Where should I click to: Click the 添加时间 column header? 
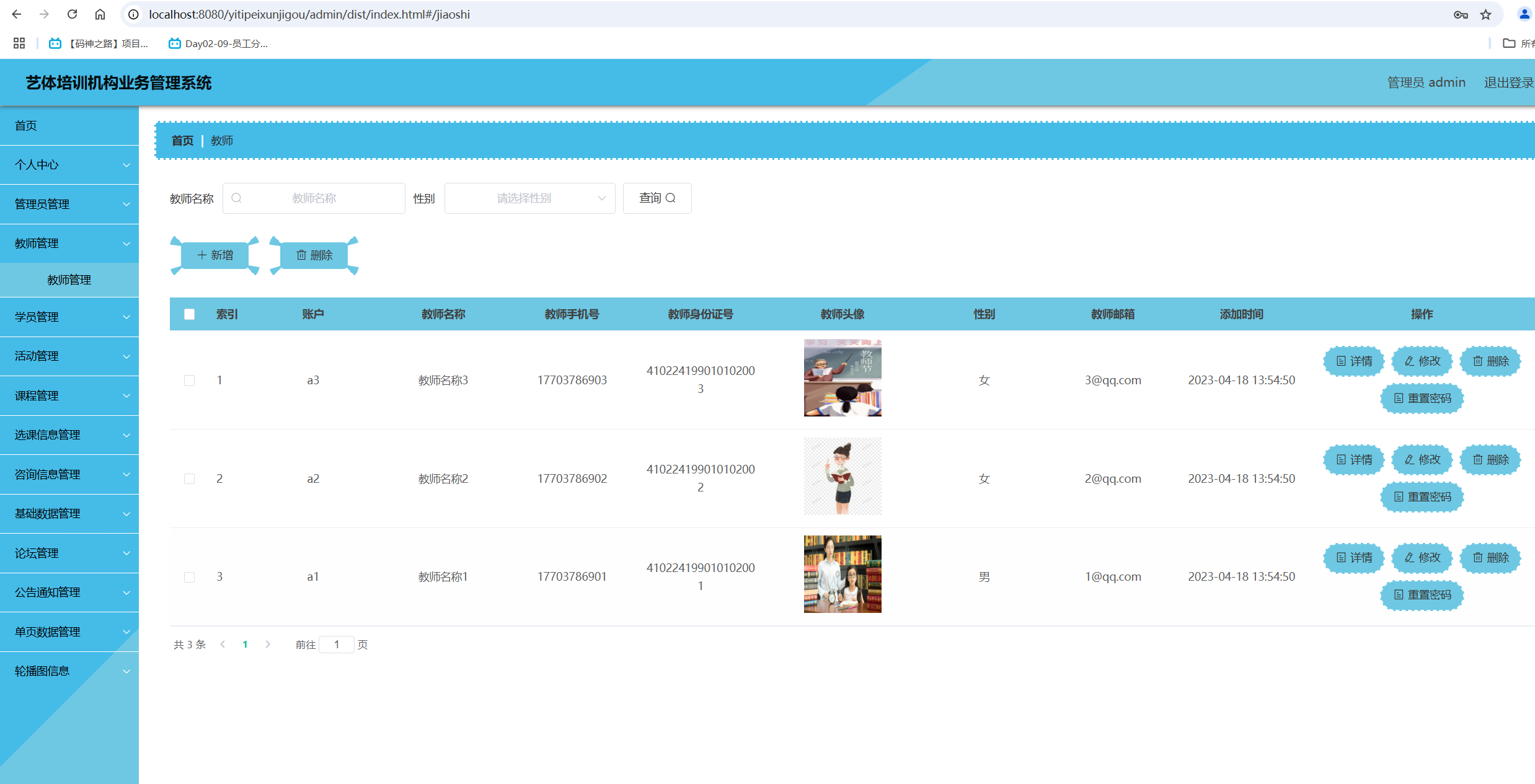[x=1242, y=314]
